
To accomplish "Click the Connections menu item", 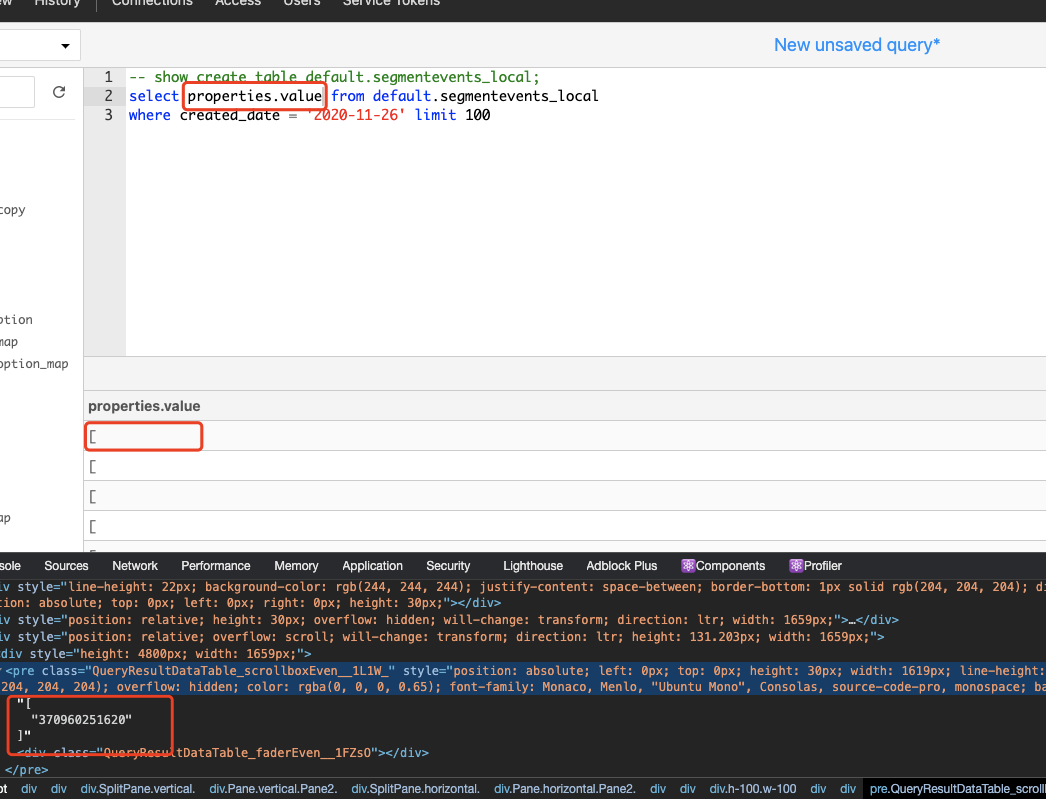I will [x=151, y=3].
